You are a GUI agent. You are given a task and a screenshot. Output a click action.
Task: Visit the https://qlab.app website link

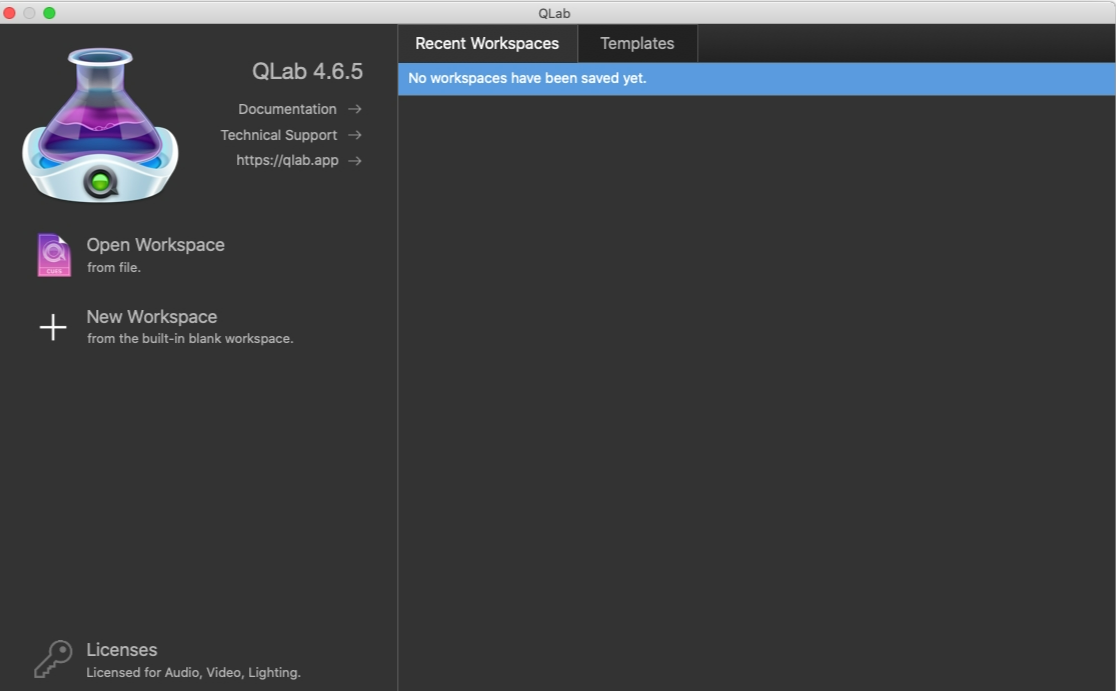click(x=288, y=161)
